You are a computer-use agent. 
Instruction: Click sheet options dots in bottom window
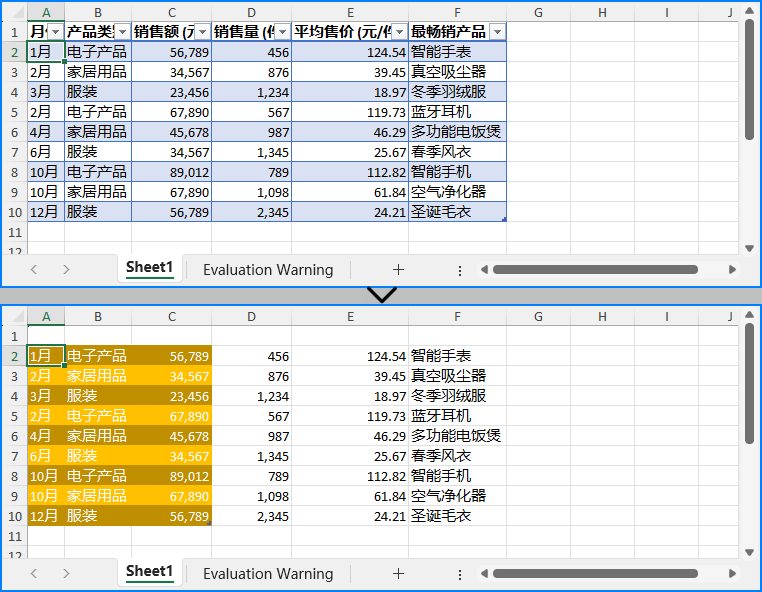tap(460, 575)
